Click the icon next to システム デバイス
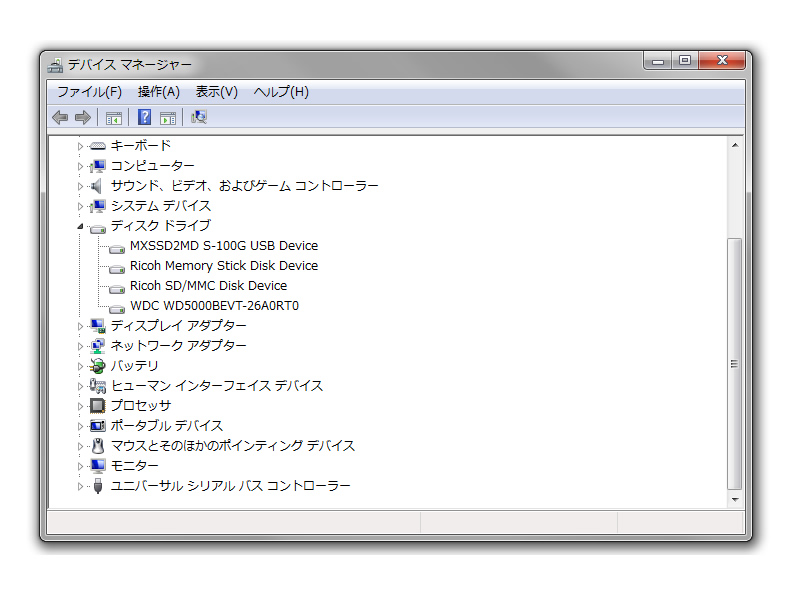 pyautogui.click(x=97, y=206)
